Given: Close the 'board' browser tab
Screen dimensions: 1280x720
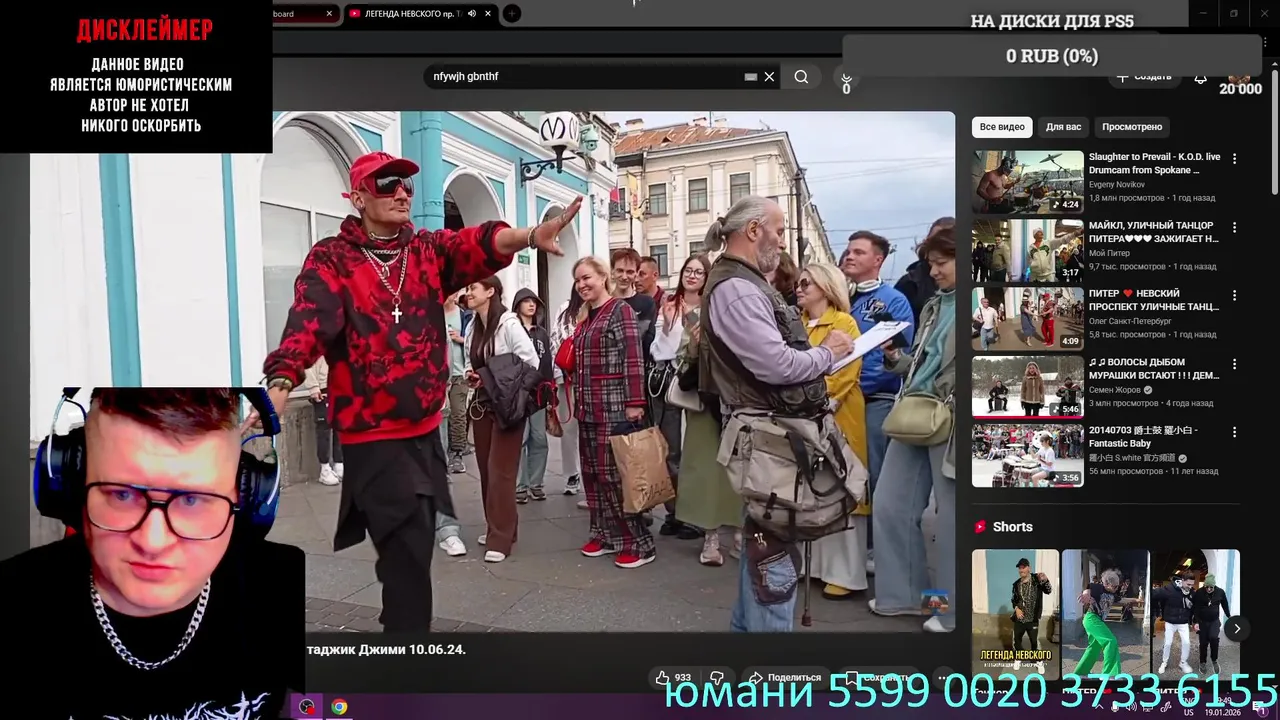Looking at the screenshot, I should [x=329, y=13].
